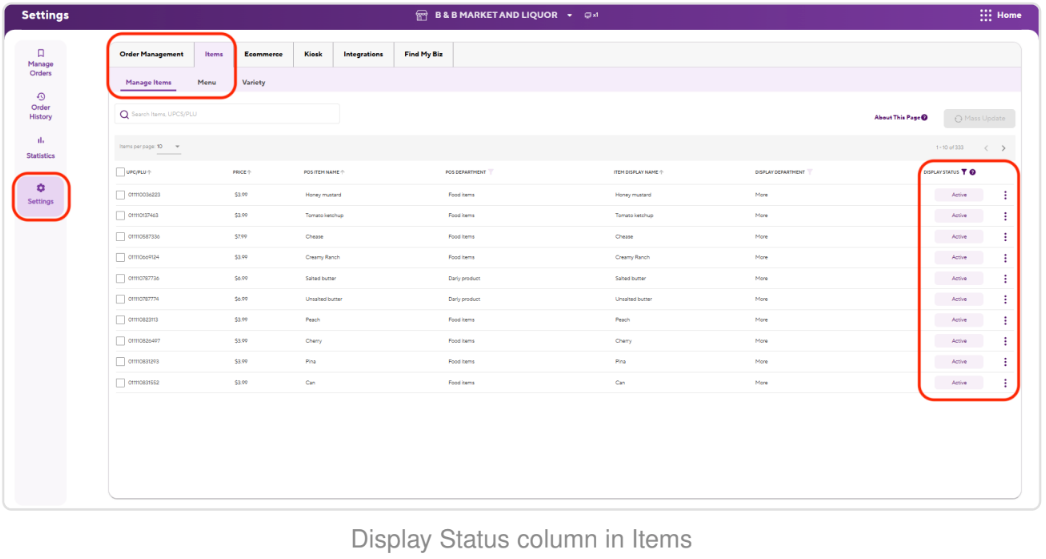Open the Statistics sidebar item
The image size is (1046, 559).
click(x=41, y=147)
